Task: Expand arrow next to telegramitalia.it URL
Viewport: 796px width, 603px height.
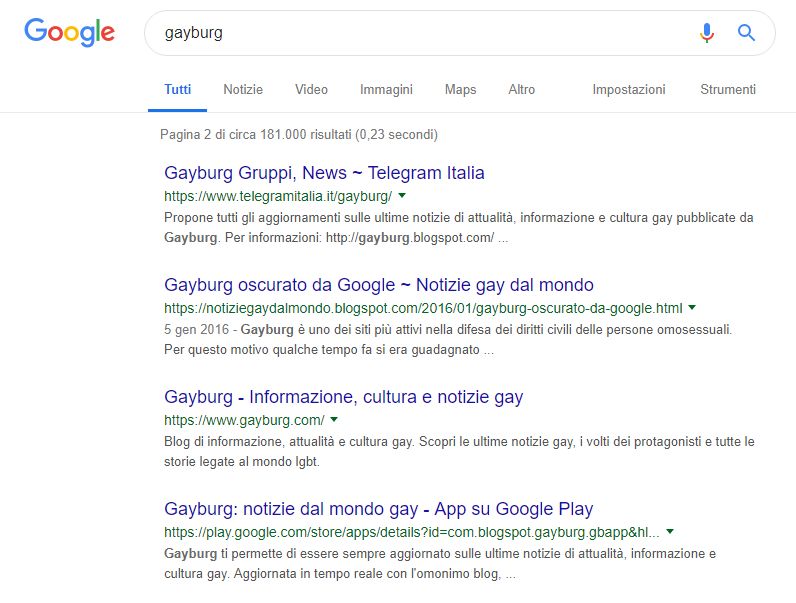Action: [x=402, y=195]
